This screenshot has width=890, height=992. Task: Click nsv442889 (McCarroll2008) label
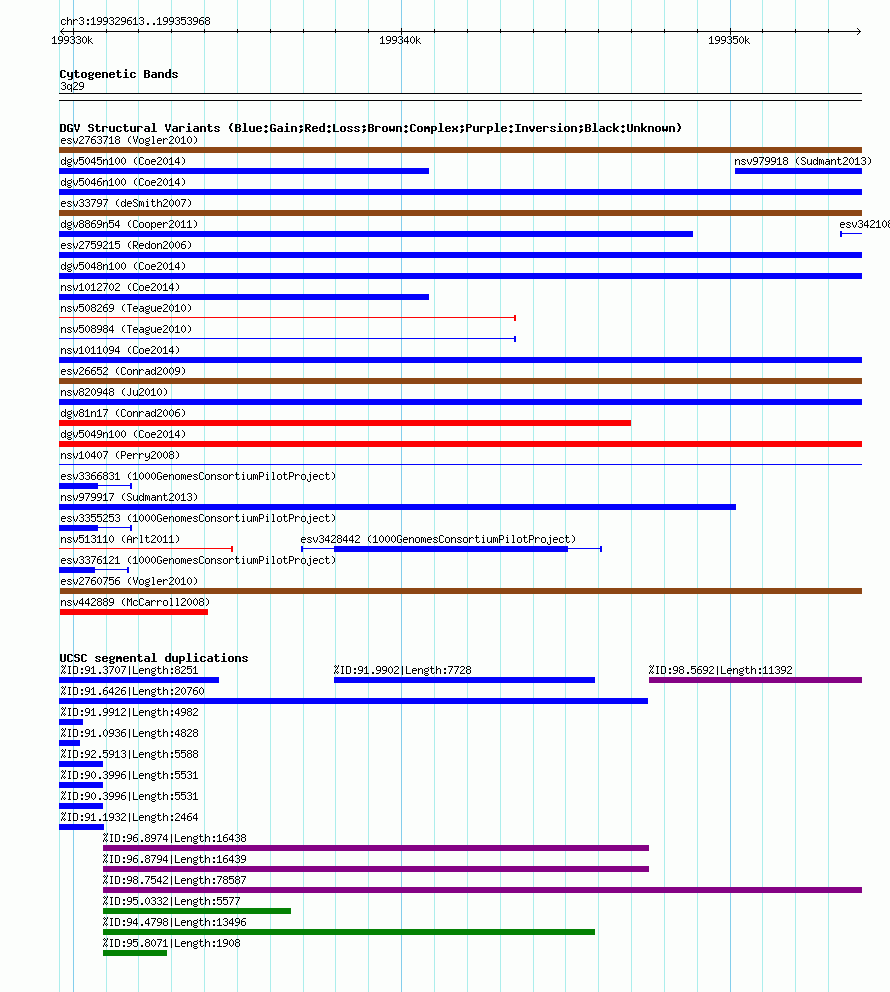tap(135, 602)
